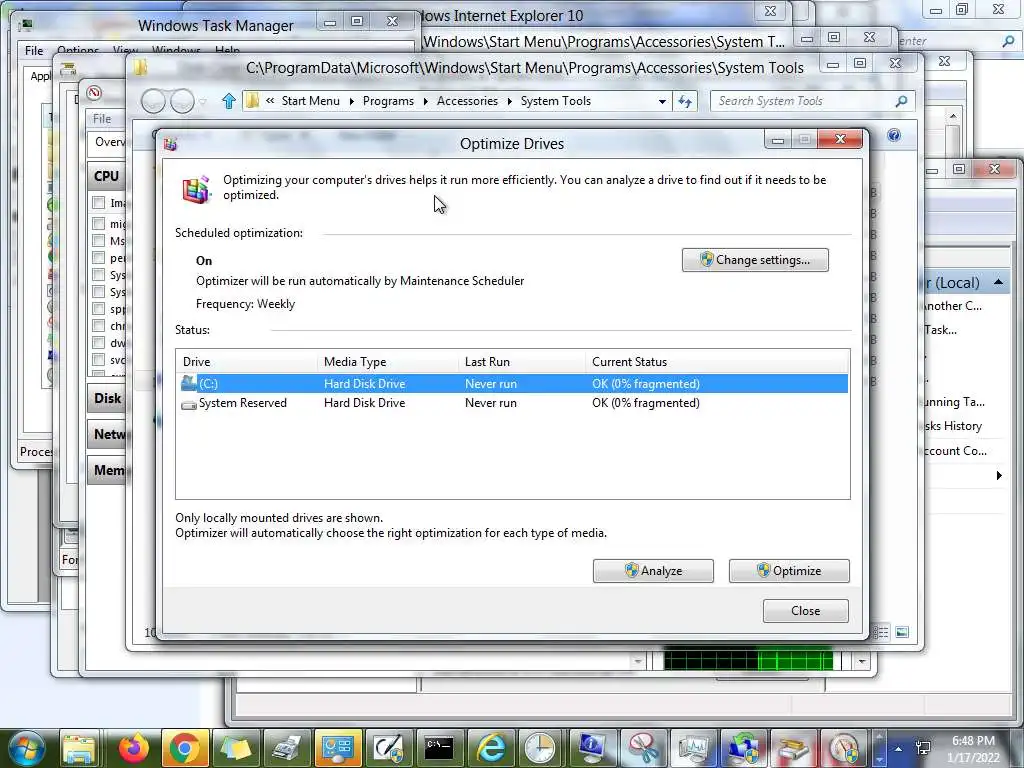
Task: Click the Programs breadcrumb in Explorer
Action: pos(388,101)
